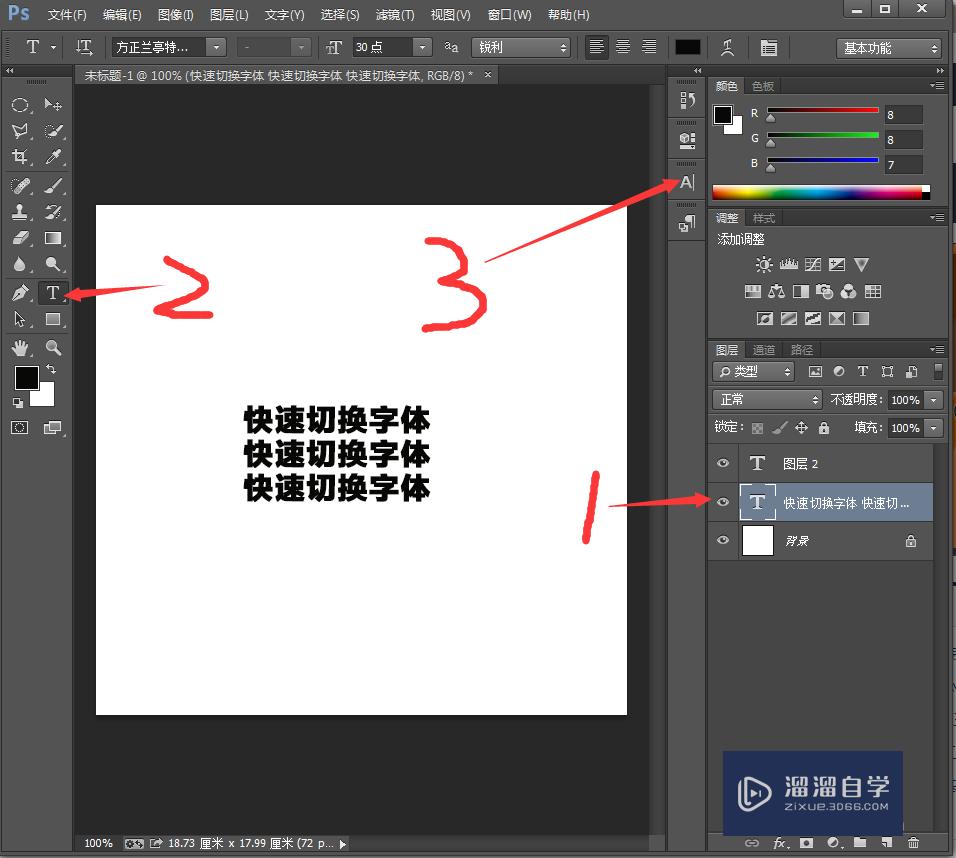Select the Crop tool
The image size is (956, 858).
click(22, 158)
